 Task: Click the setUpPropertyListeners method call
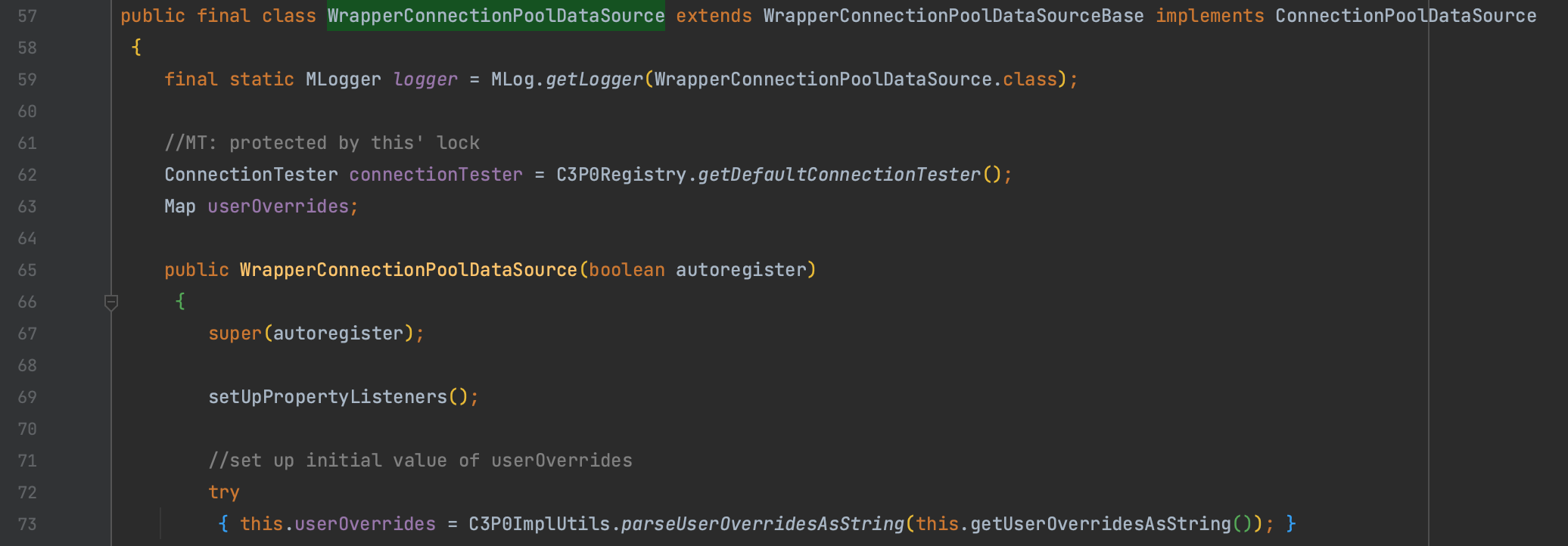click(328, 397)
